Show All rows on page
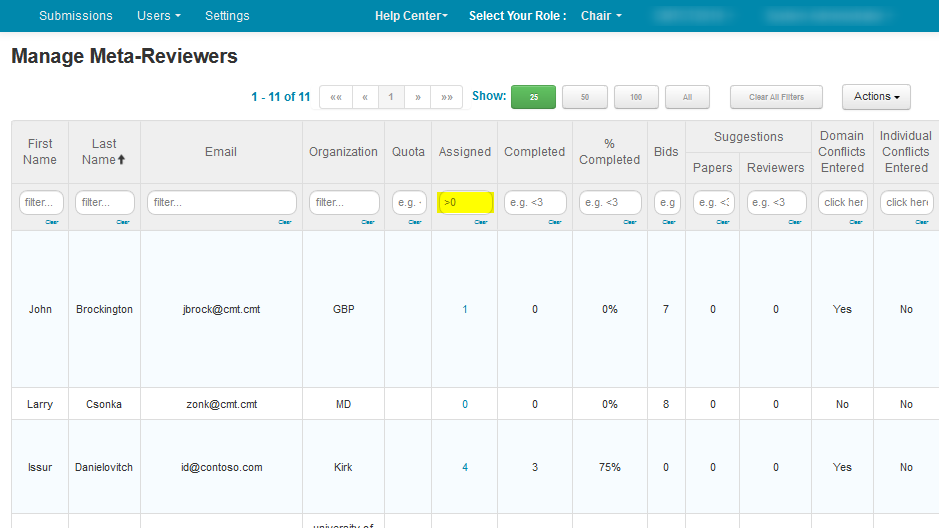 tap(687, 97)
